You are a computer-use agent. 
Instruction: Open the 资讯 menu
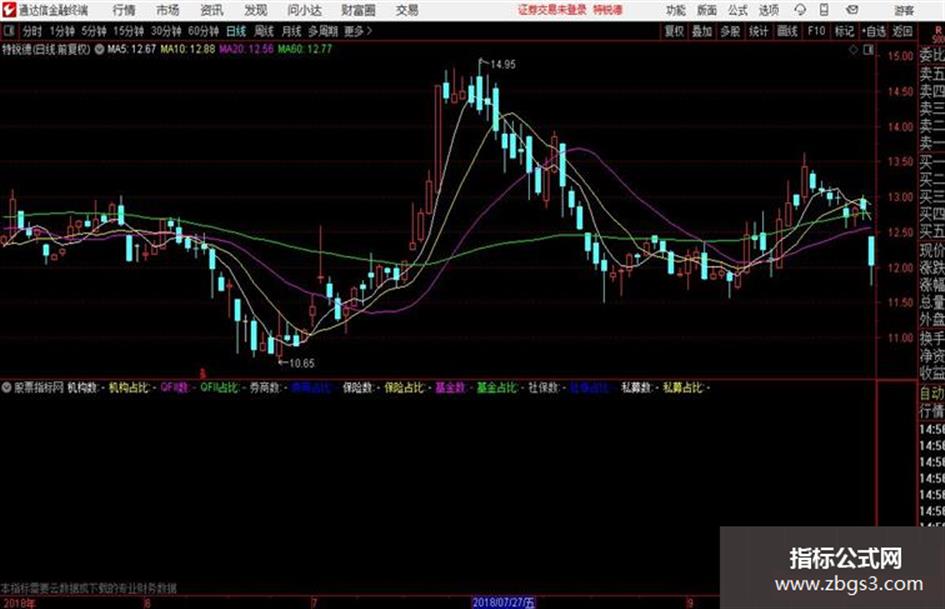(x=212, y=10)
